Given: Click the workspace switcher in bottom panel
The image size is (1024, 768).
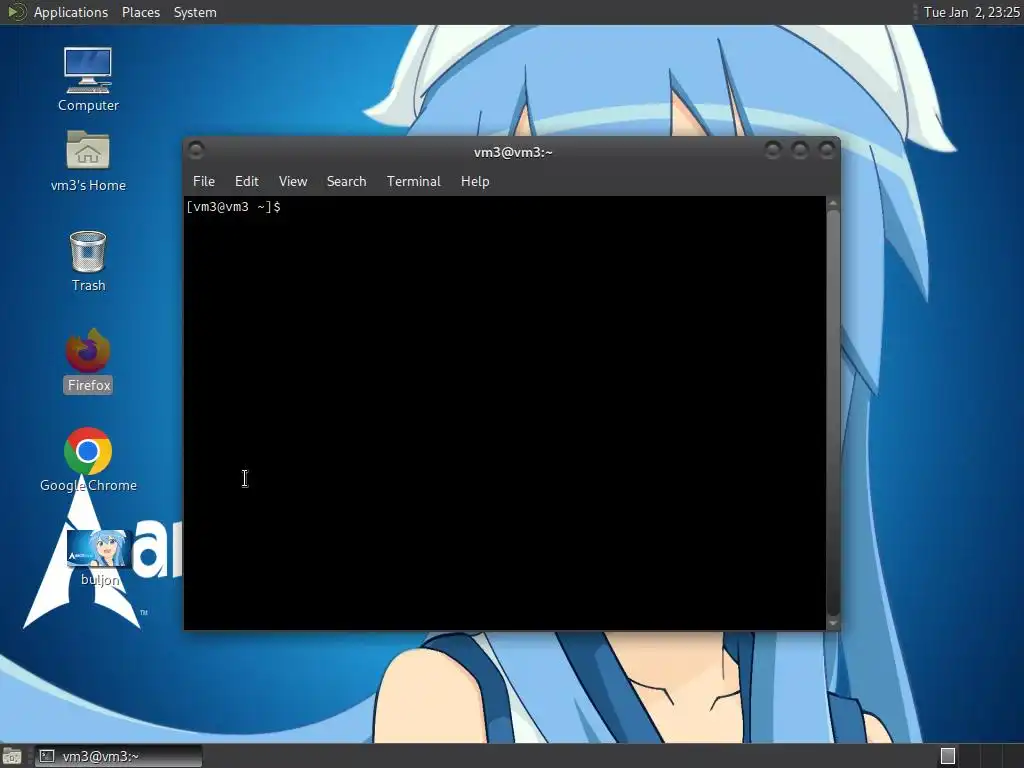Looking at the screenshot, I should 978,756.
